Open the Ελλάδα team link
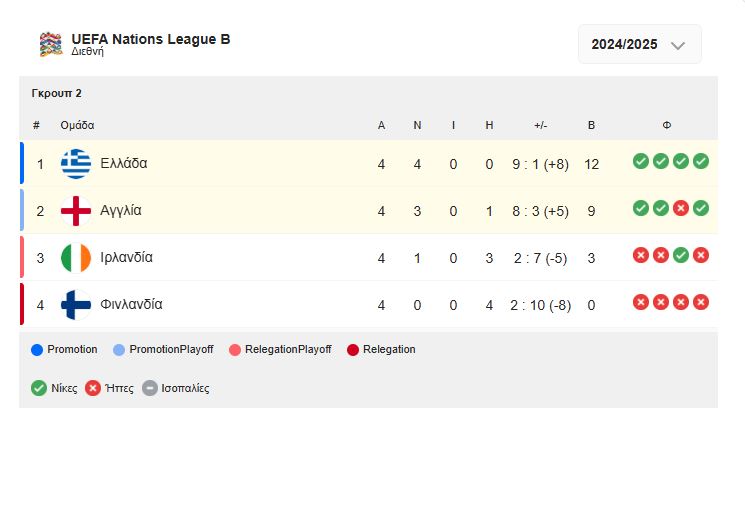Screen dimensions: 745x514 (124, 163)
